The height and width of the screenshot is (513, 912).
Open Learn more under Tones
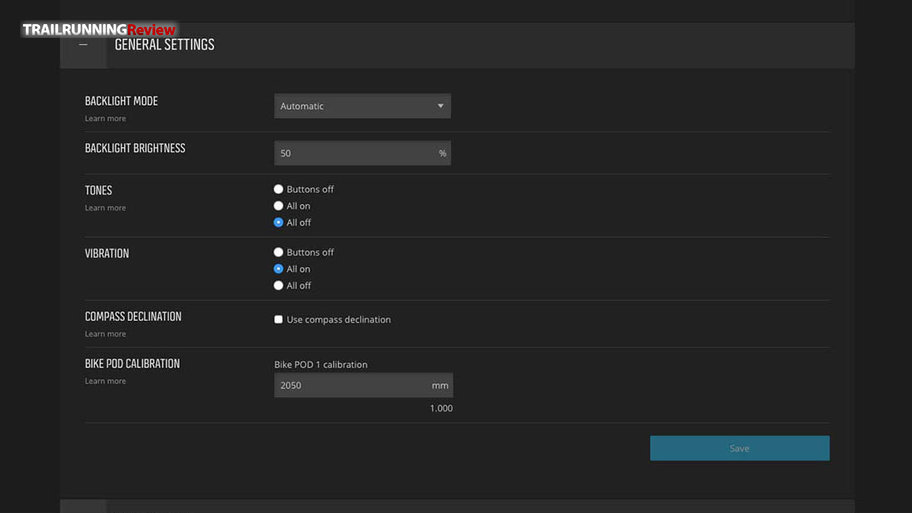click(105, 208)
